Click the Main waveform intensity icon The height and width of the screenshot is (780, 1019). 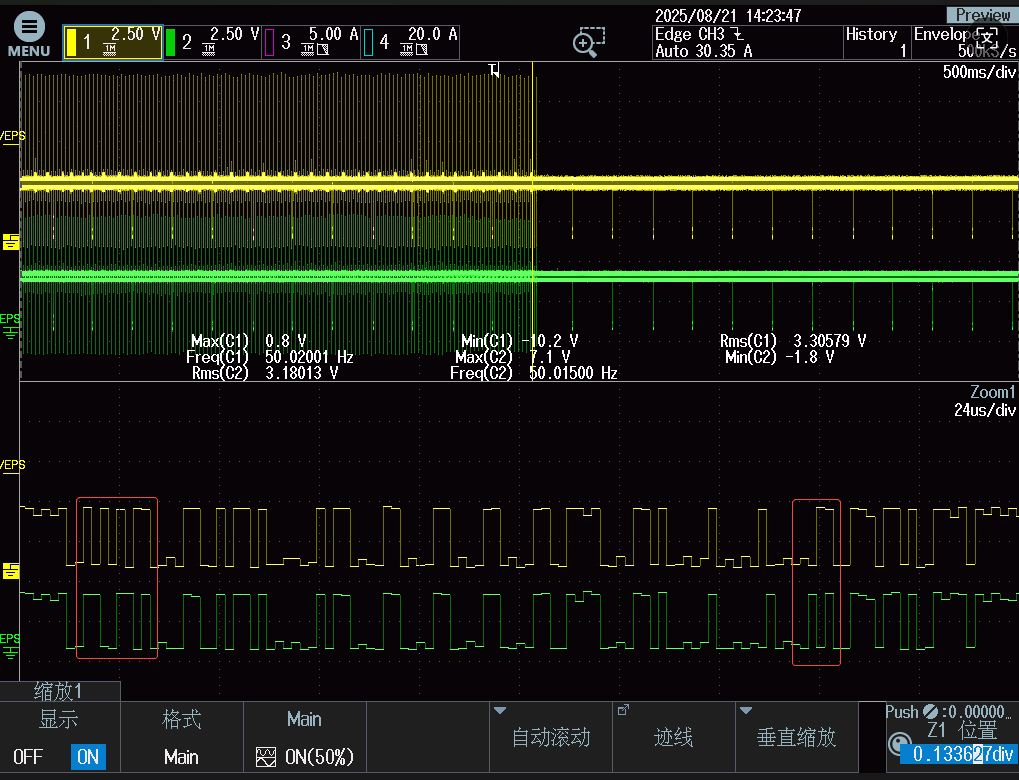point(266,757)
